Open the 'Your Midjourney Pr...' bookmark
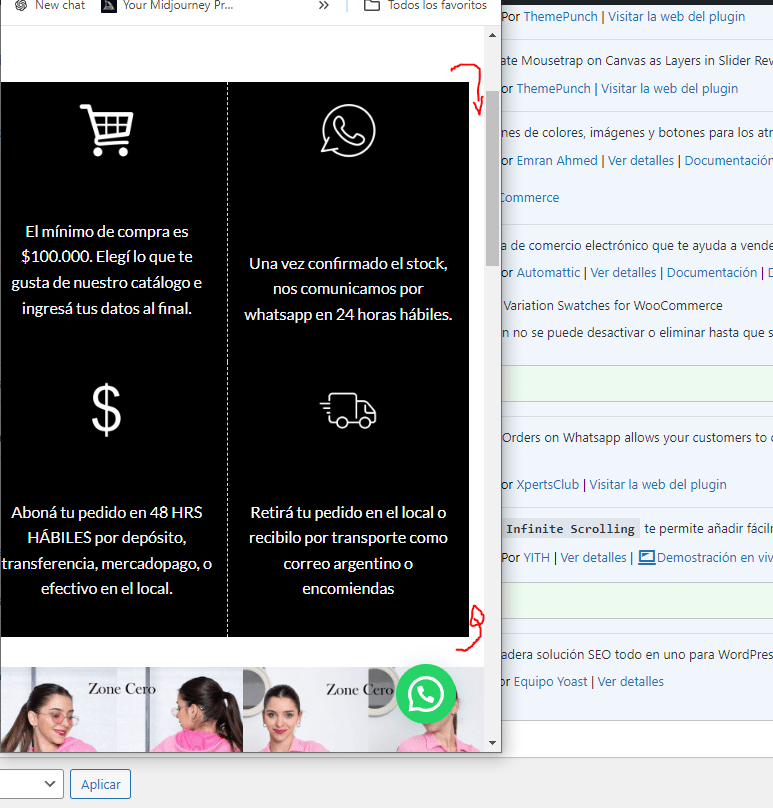This screenshot has width=773, height=808. [x=167, y=6]
